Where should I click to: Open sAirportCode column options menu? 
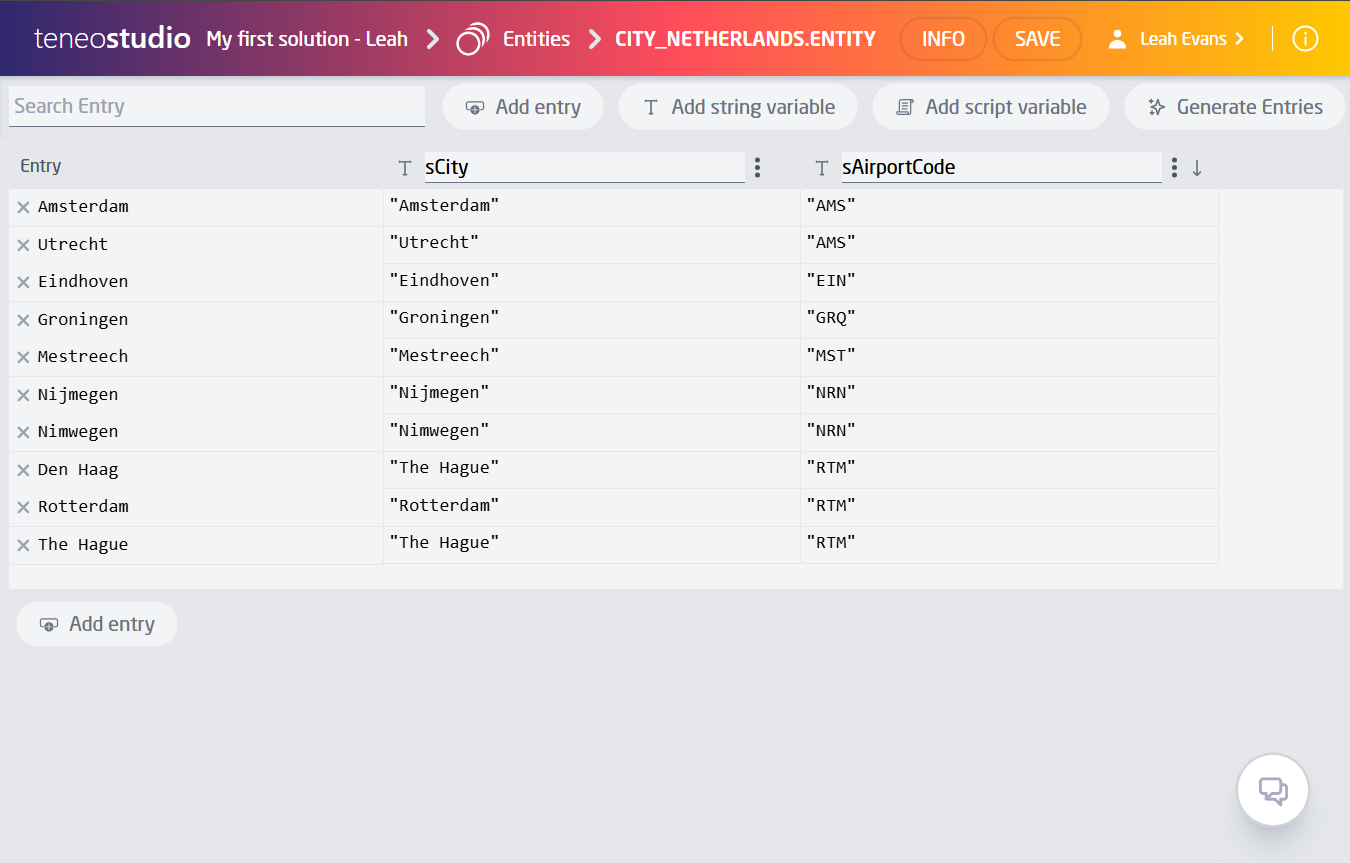(1174, 167)
